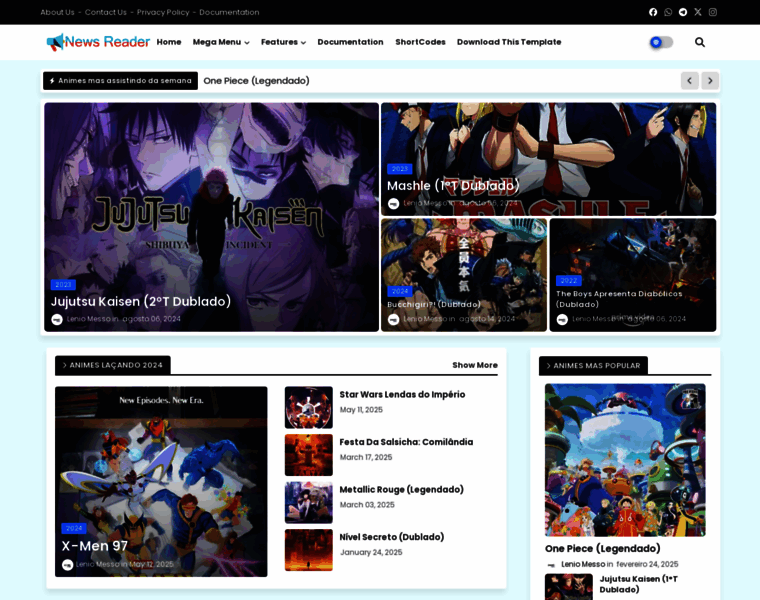Open Star Wars Lendas do Império title
Viewport: 760px width, 600px height.
pyautogui.click(x=402, y=395)
